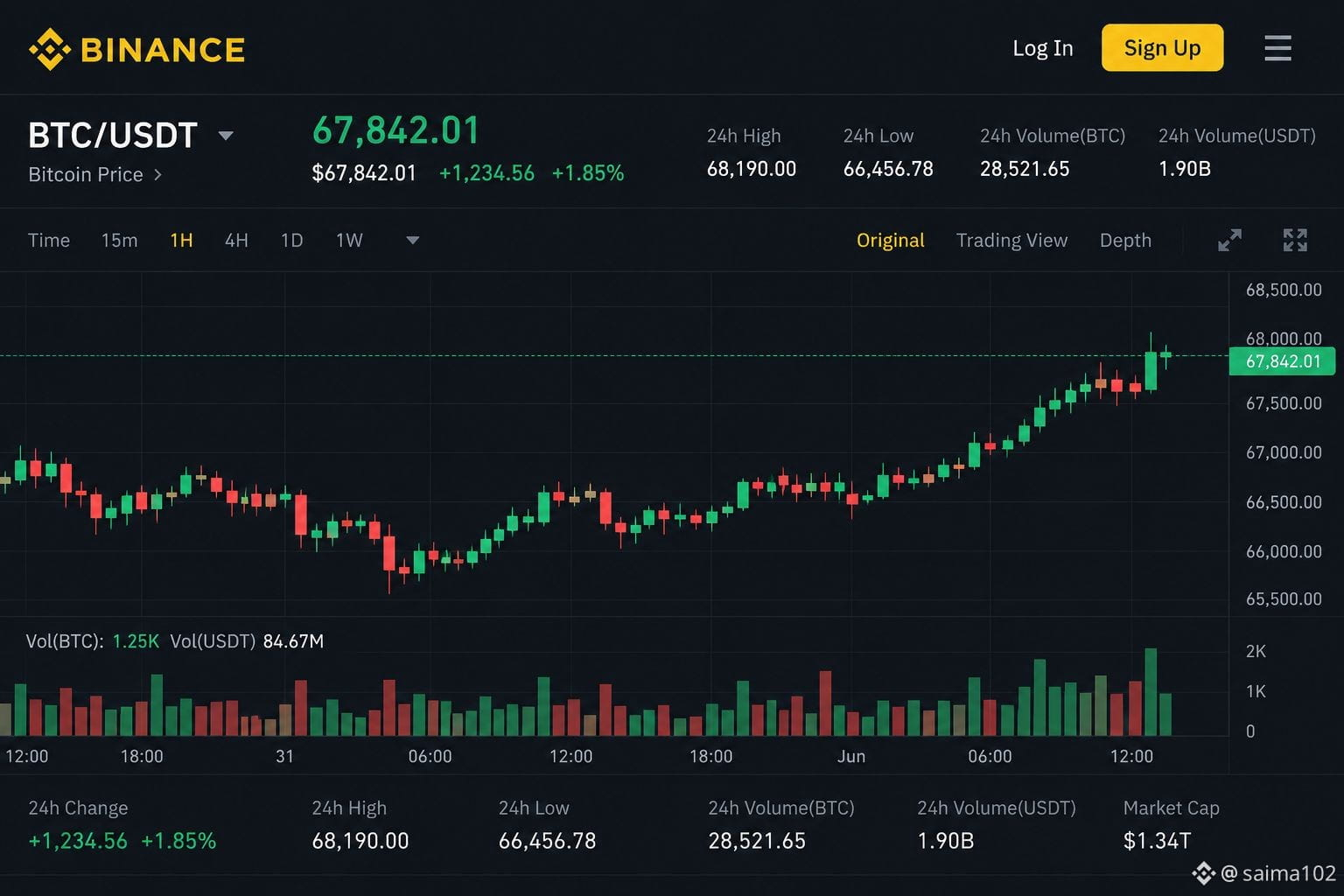Screen dimensions: 1344x896
Task: Click the Log In link
Action: tap(1042, 48)
